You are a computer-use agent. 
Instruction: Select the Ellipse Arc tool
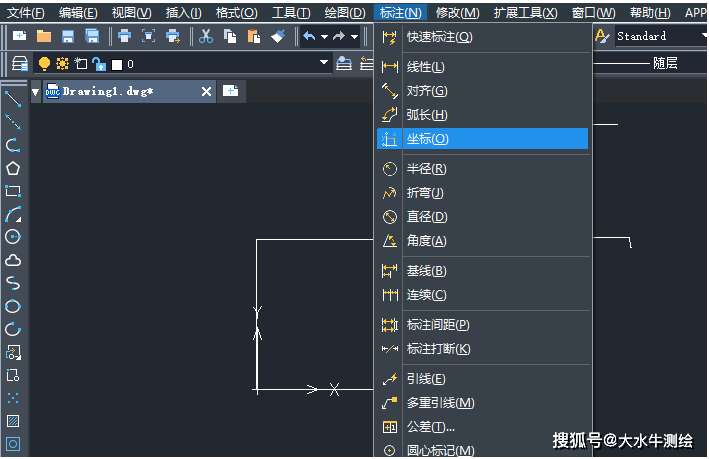click(x=13, y=329)
